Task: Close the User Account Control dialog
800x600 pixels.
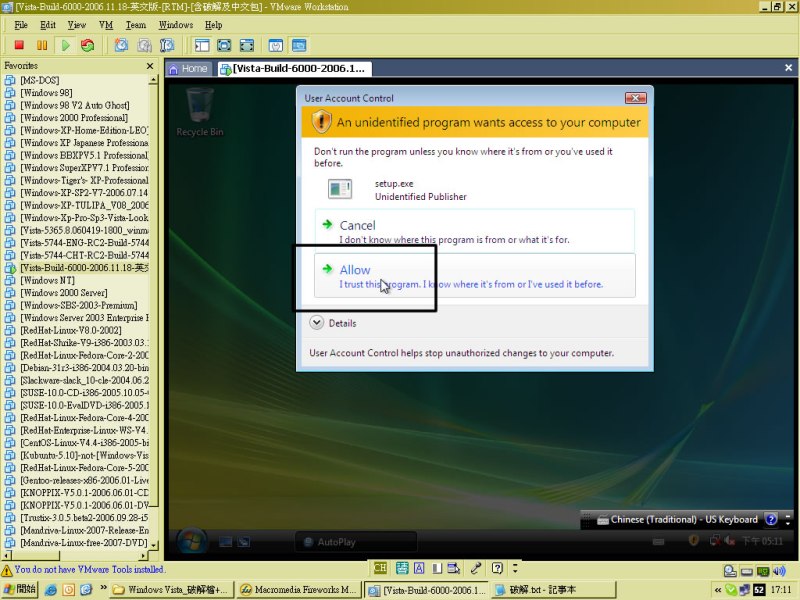Action: click(x=636, y=98)
